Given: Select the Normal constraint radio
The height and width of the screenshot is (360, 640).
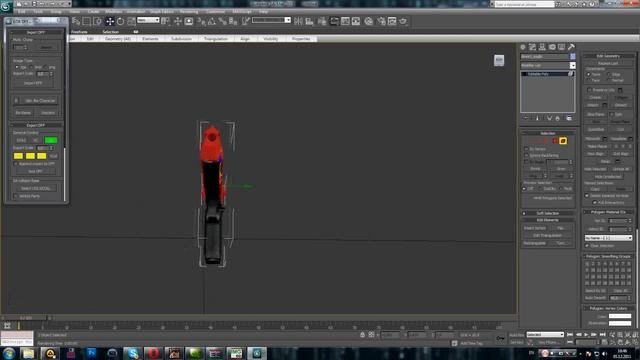Looking at the screenshot, I should tap(609, 80).
